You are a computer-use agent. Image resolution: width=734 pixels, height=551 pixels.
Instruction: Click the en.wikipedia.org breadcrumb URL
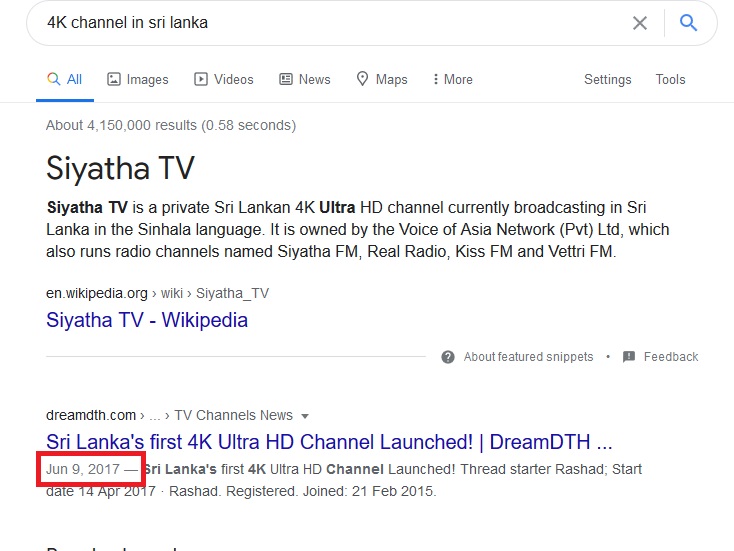157,294
